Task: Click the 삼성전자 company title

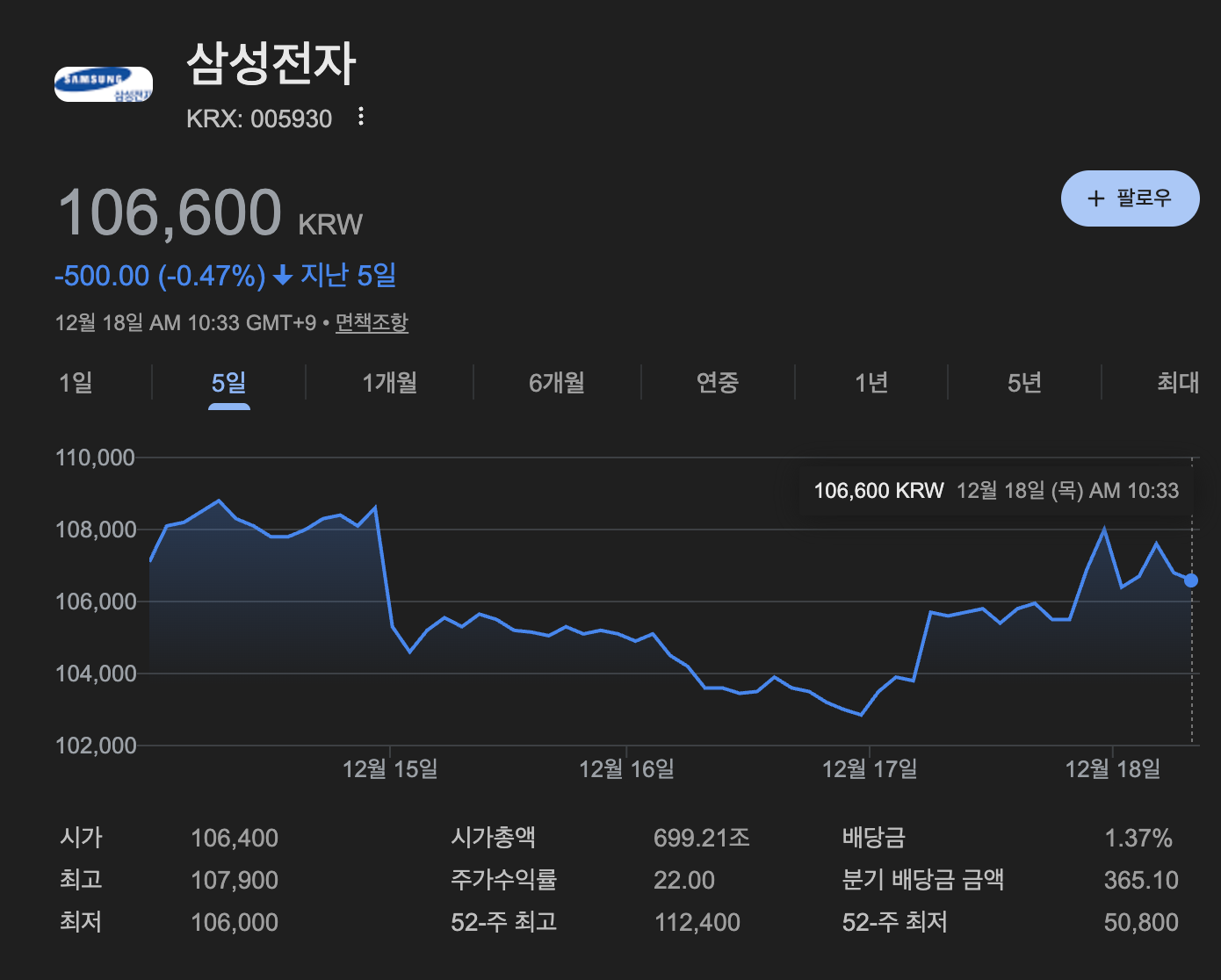Action: tap(271, 64)
